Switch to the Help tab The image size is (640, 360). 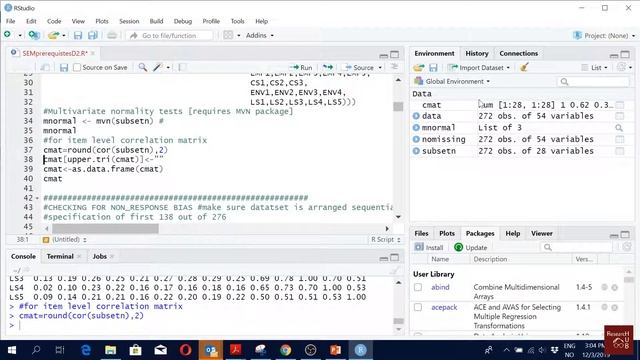coord(513,233)
